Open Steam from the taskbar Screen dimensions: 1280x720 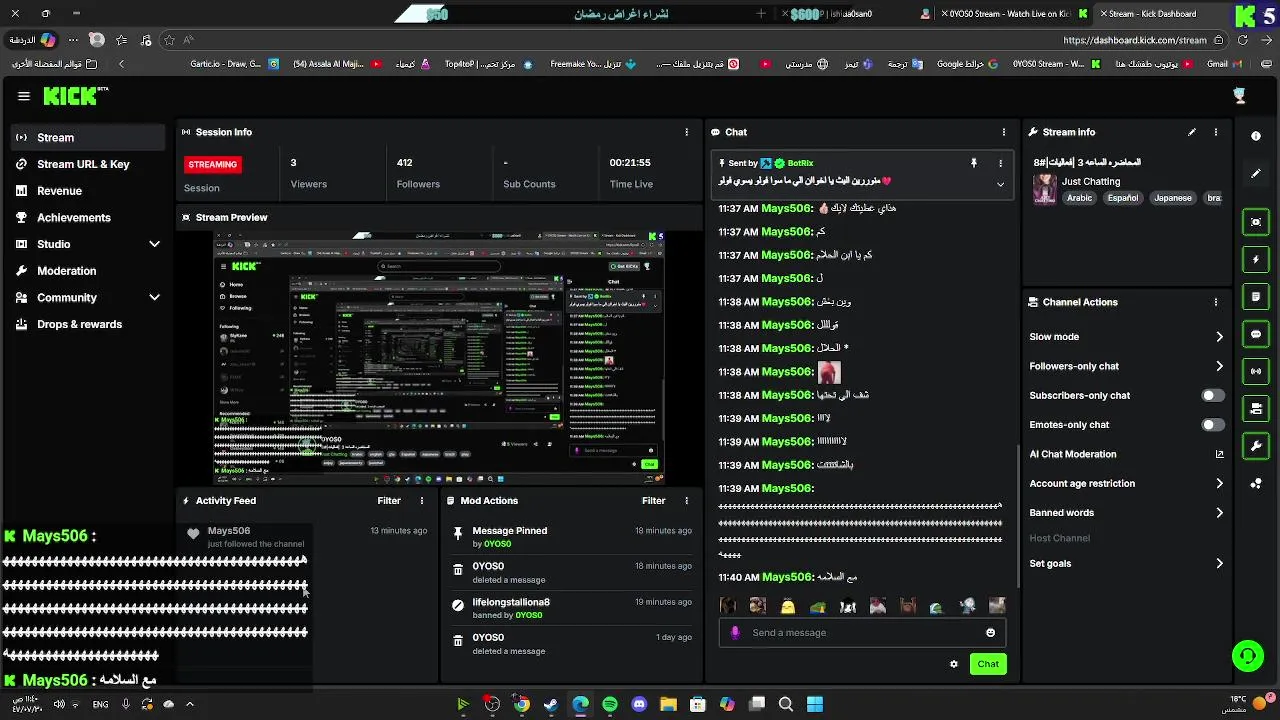click(551, 704)
